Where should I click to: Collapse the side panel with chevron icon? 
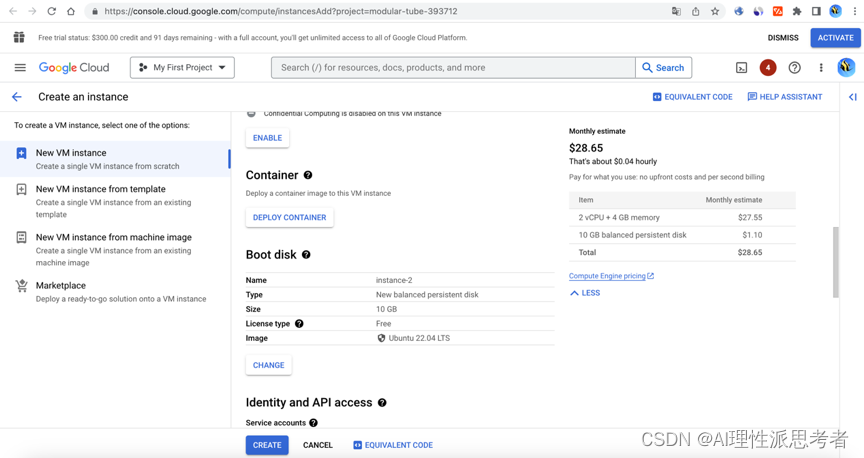pos(852,97)
